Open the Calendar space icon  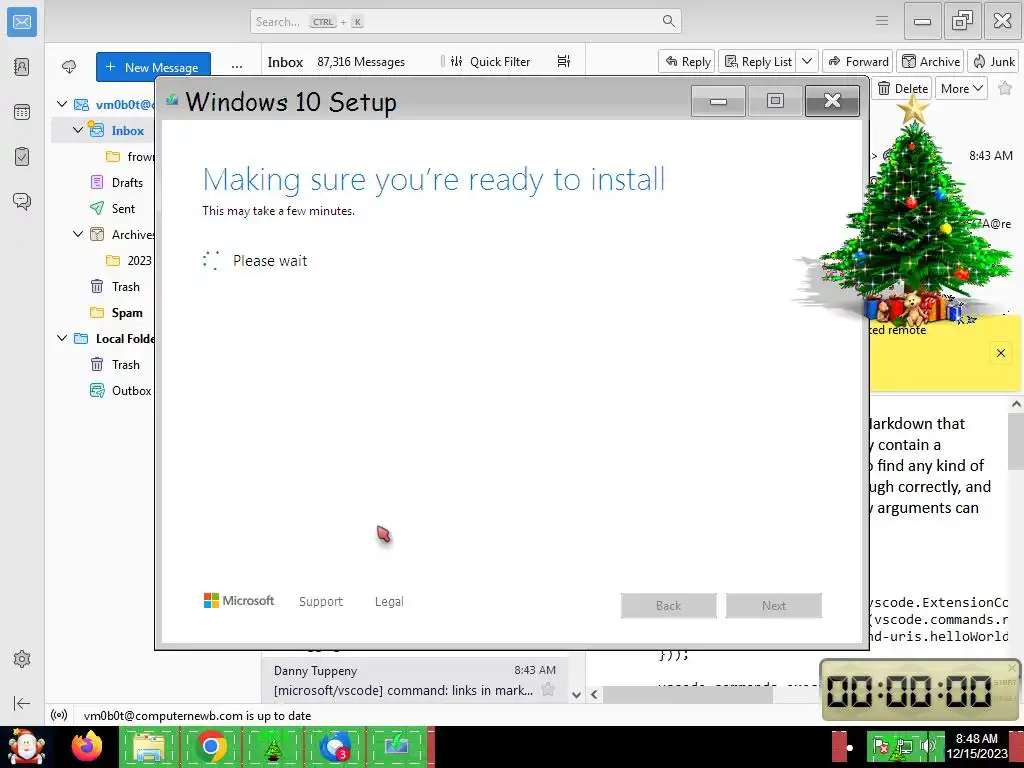(x=22, y=112)
